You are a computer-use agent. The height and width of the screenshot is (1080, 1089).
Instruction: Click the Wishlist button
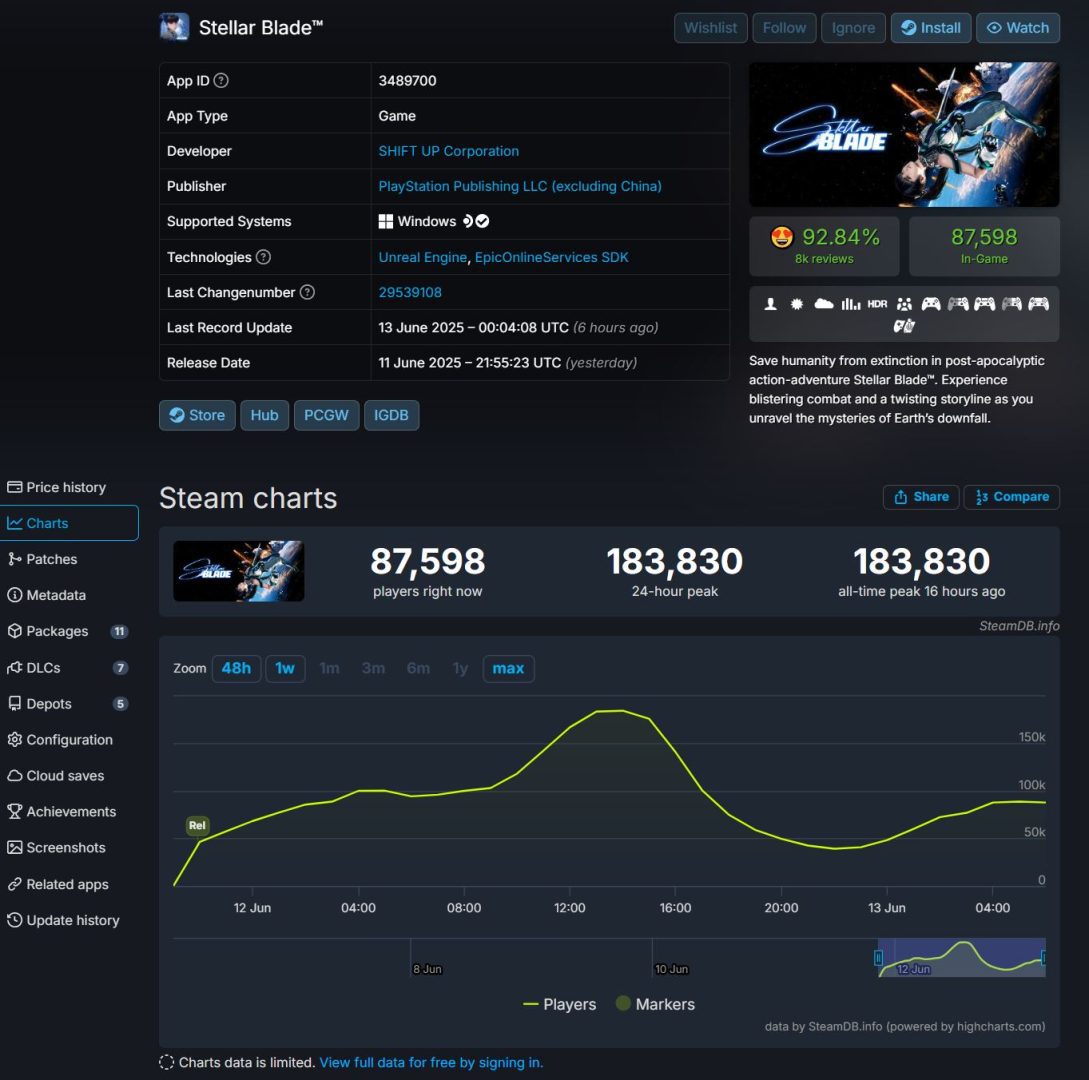(x=710, y=28)
